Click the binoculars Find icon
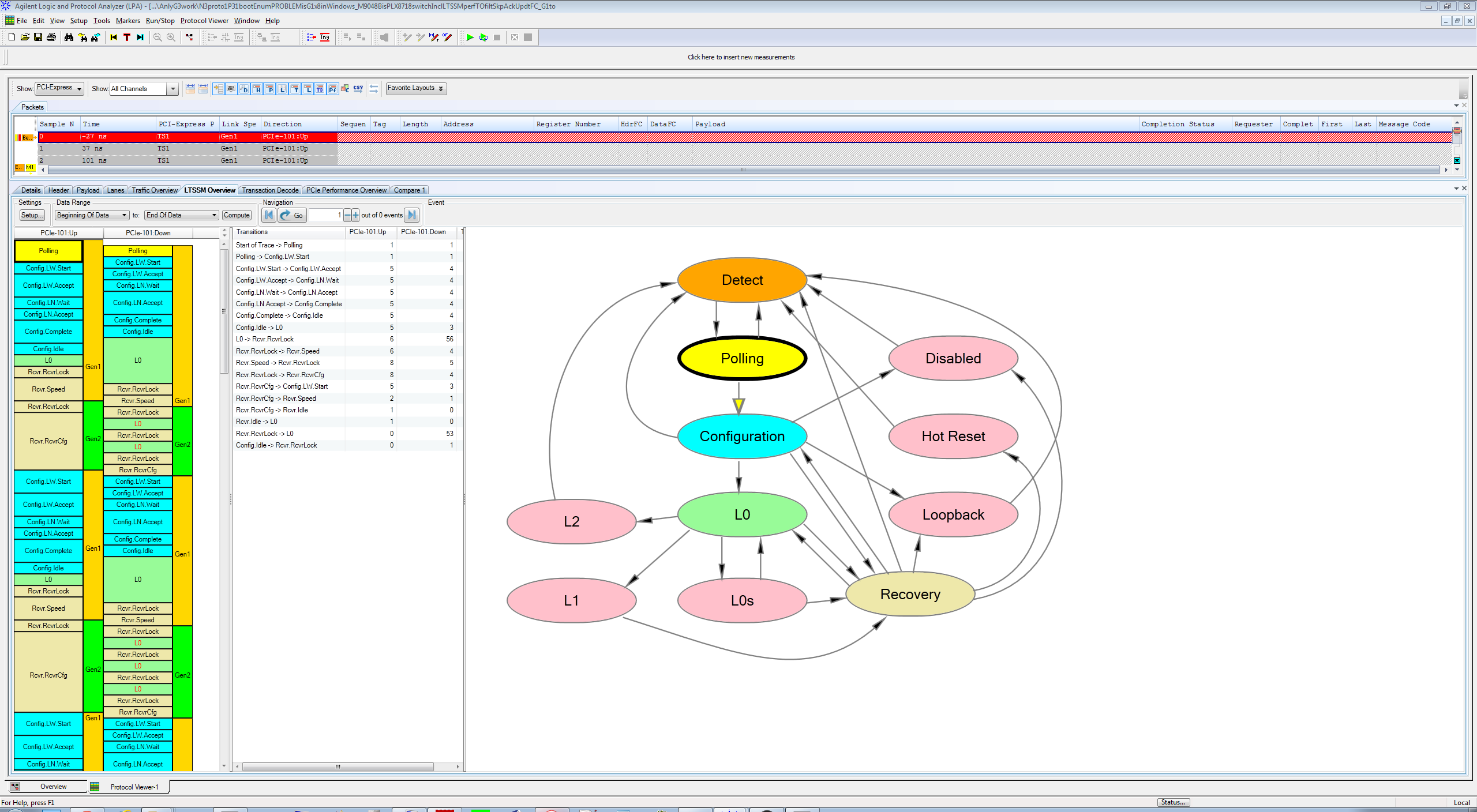 point(69,37)
